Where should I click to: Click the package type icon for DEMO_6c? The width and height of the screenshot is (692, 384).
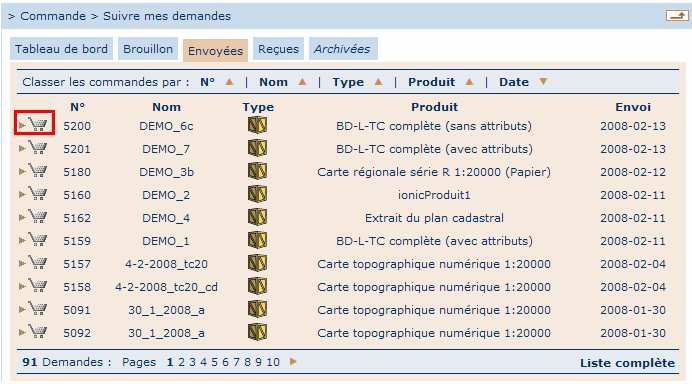257,125
